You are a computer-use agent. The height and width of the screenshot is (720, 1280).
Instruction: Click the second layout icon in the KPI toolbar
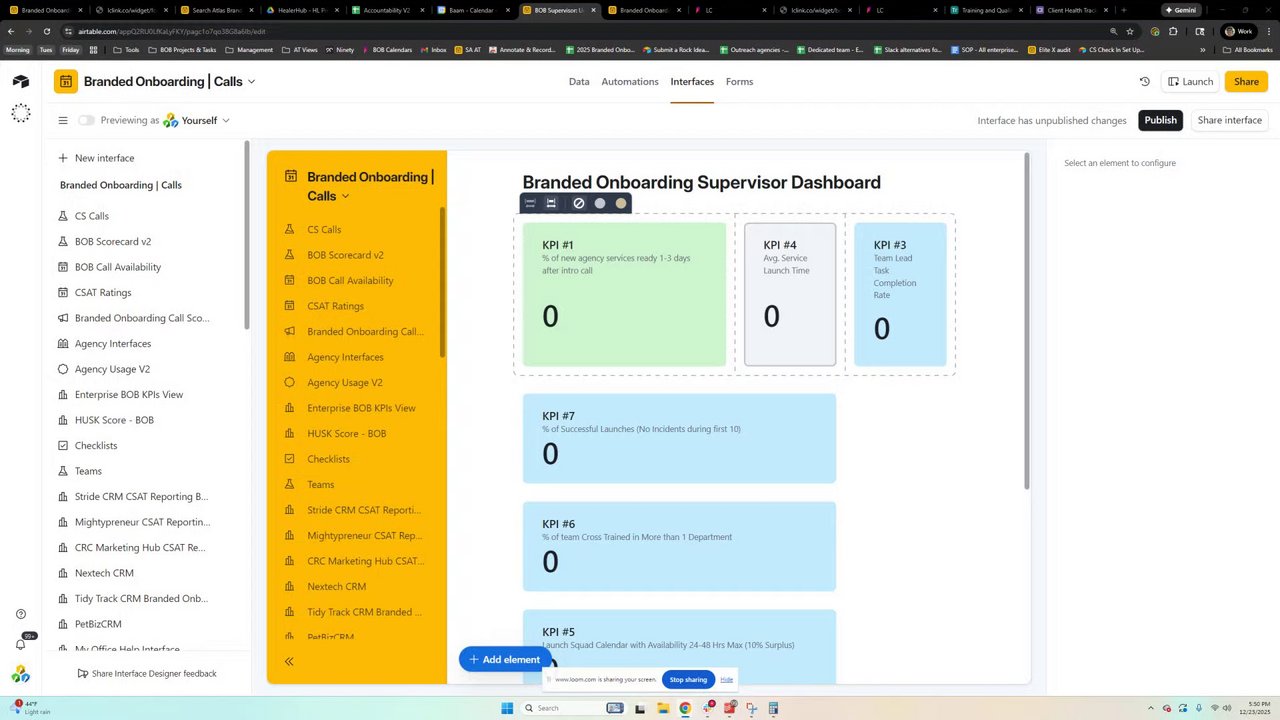click(551, 203)
